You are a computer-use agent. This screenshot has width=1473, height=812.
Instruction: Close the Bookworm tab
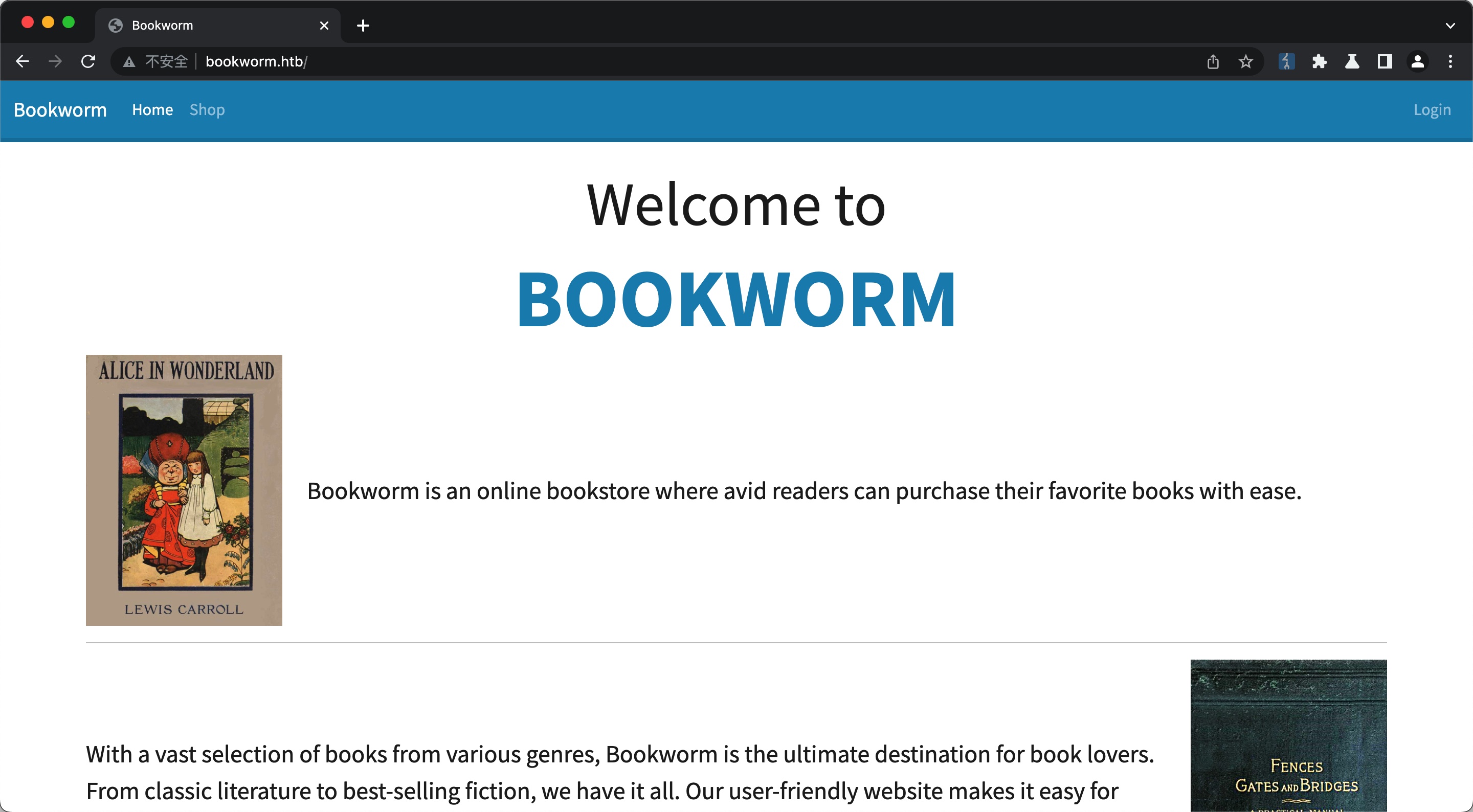[x=324, y=25]
